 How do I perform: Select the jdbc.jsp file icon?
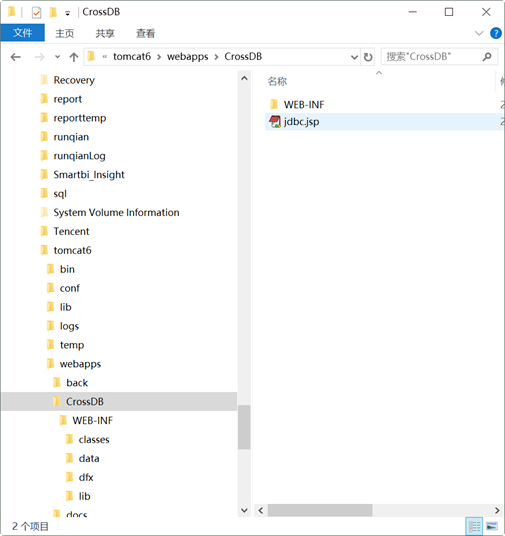click(x=275, y=122)
